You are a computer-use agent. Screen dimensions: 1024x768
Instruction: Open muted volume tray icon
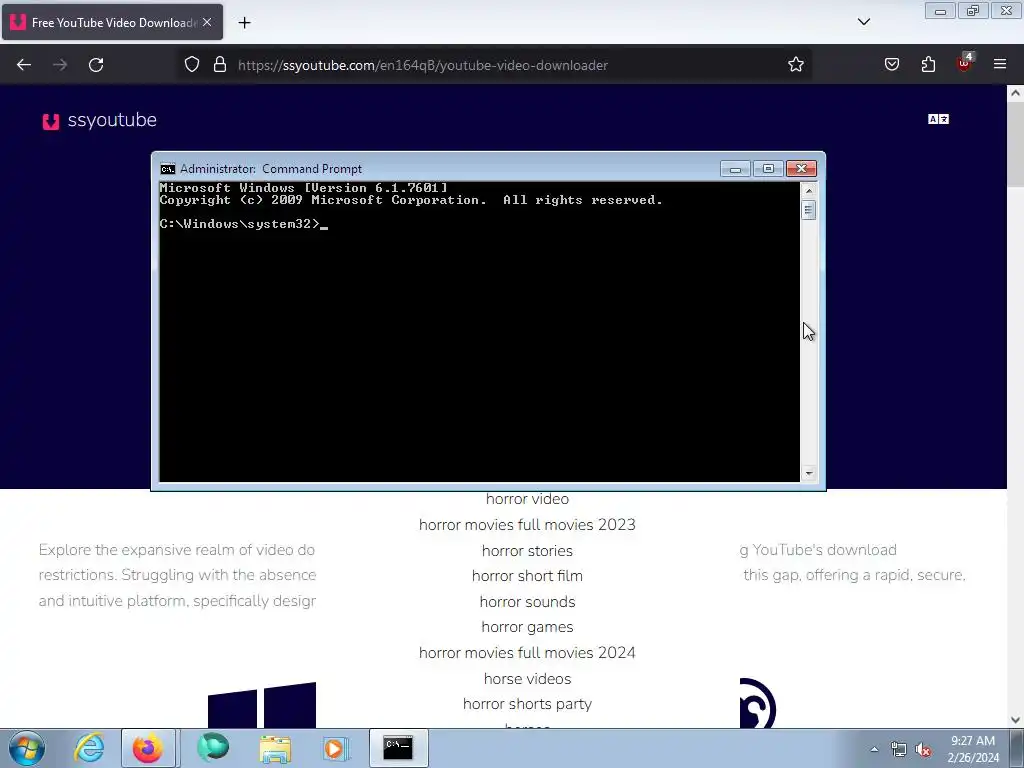pos(923,750)
